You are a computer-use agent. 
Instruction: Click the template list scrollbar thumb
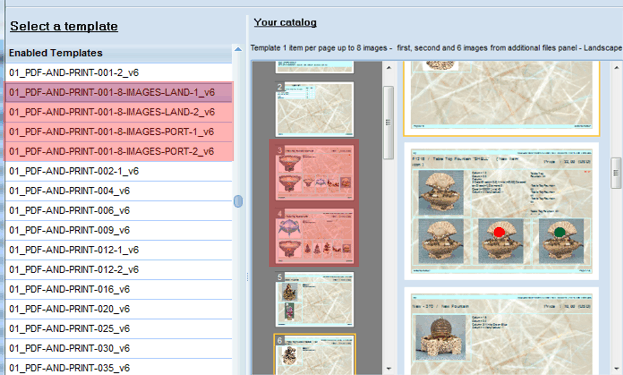[238, 201]
